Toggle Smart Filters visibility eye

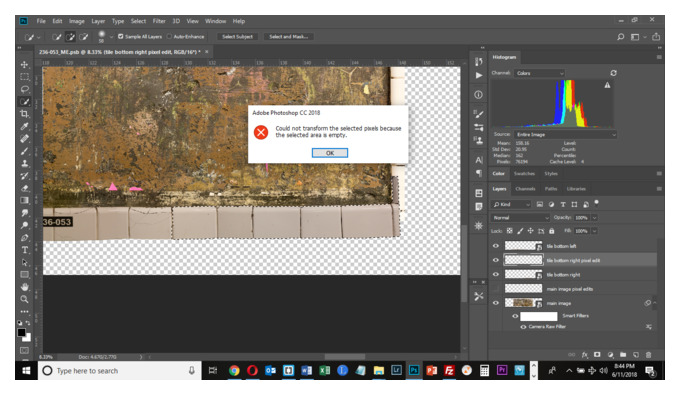click(515, 316)
